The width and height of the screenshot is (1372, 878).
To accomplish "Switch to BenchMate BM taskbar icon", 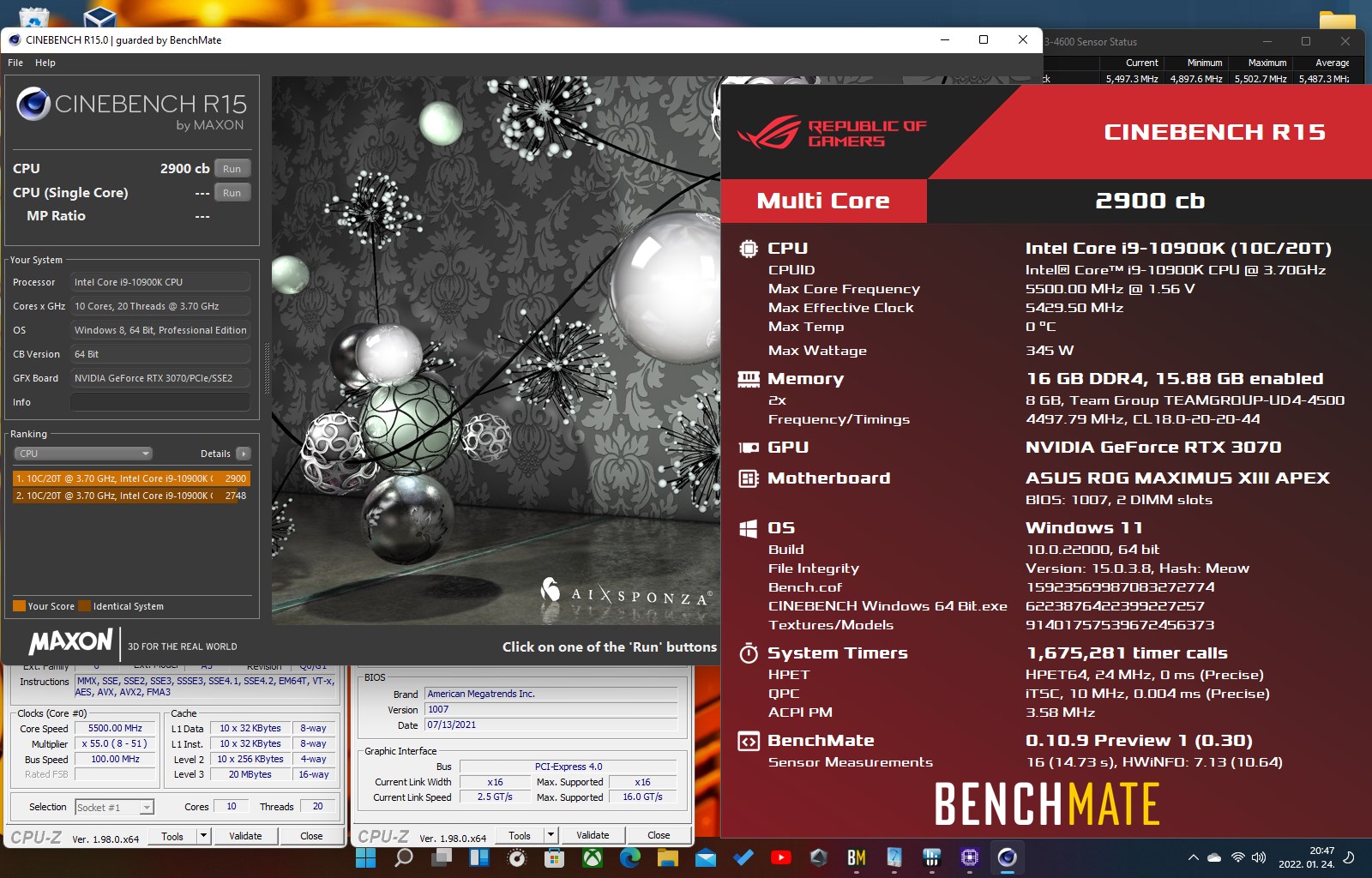I will pos(856,857).
